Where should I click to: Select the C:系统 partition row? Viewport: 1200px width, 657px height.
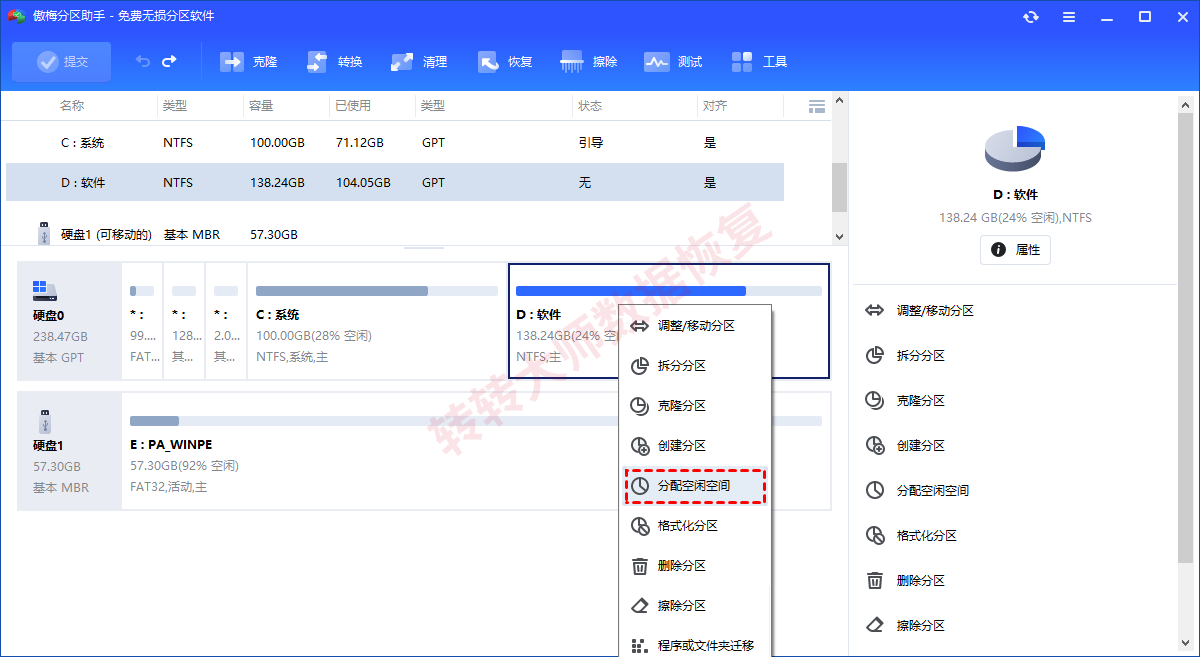click(x=395, y=143)
